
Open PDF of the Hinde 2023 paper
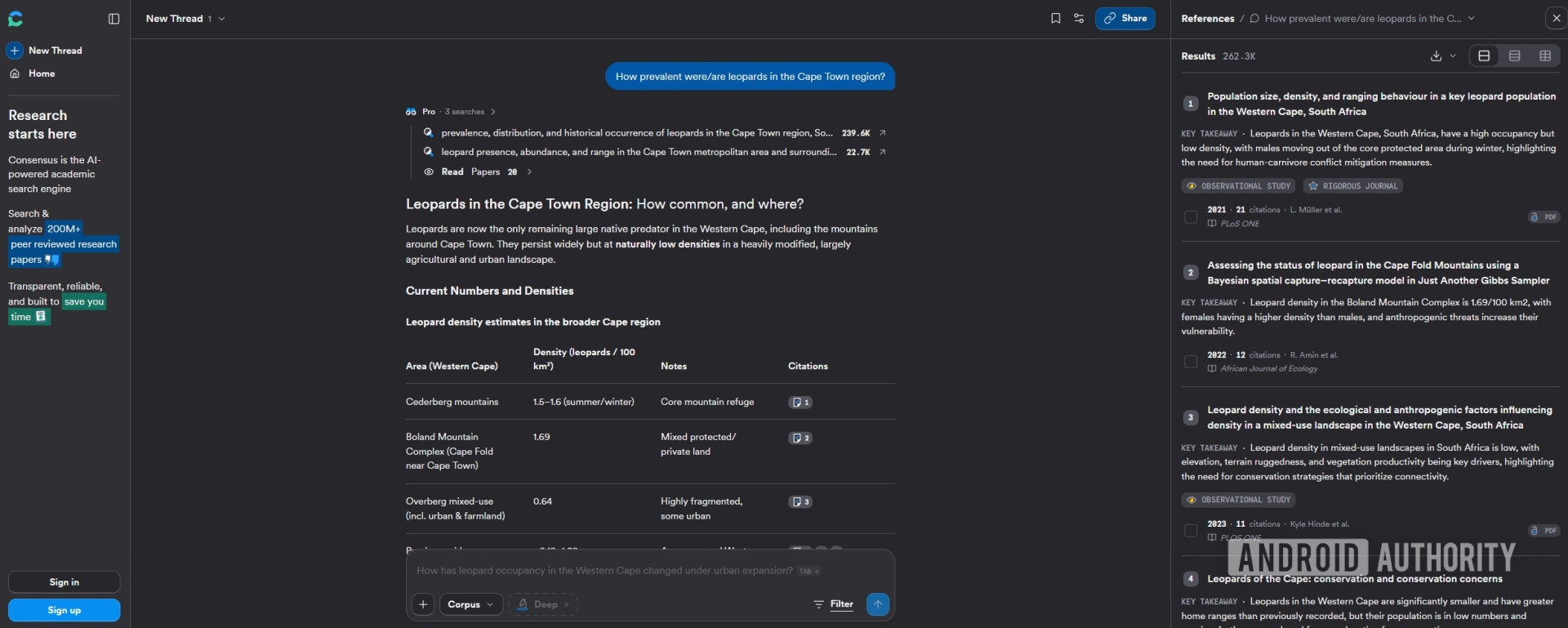pyautogui.click(x=1543, y=531)
